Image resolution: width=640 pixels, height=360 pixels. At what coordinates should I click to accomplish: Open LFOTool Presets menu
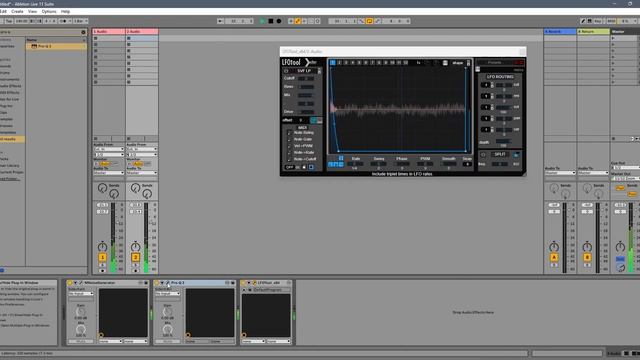495,62
